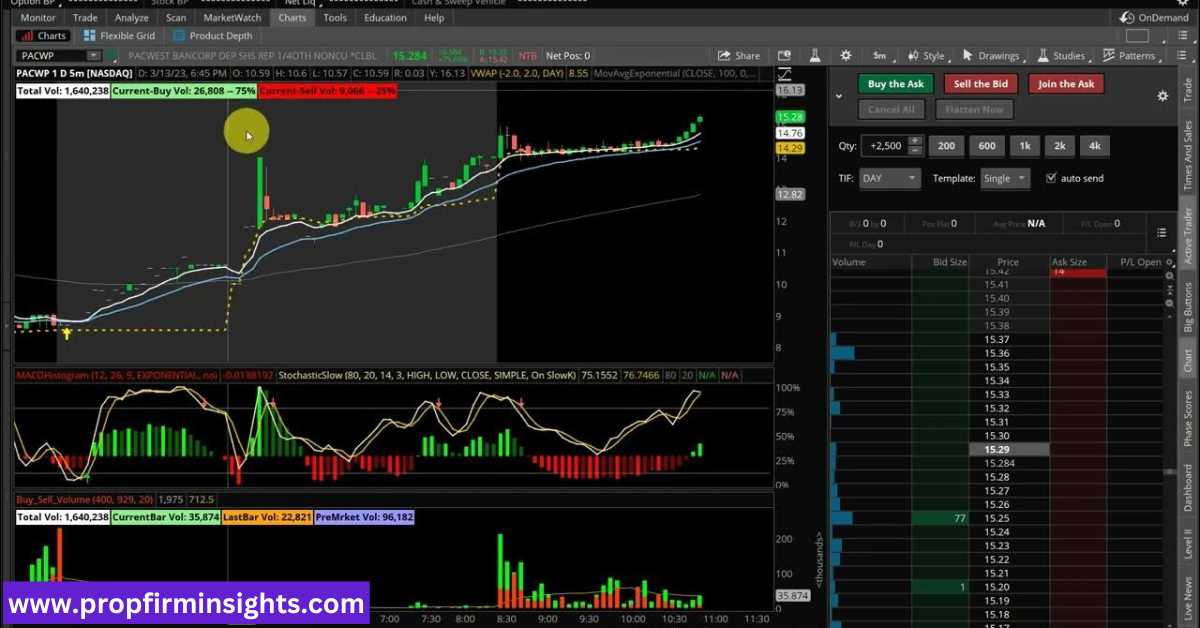Click the OnDemand button

[x=1154, y=18]
